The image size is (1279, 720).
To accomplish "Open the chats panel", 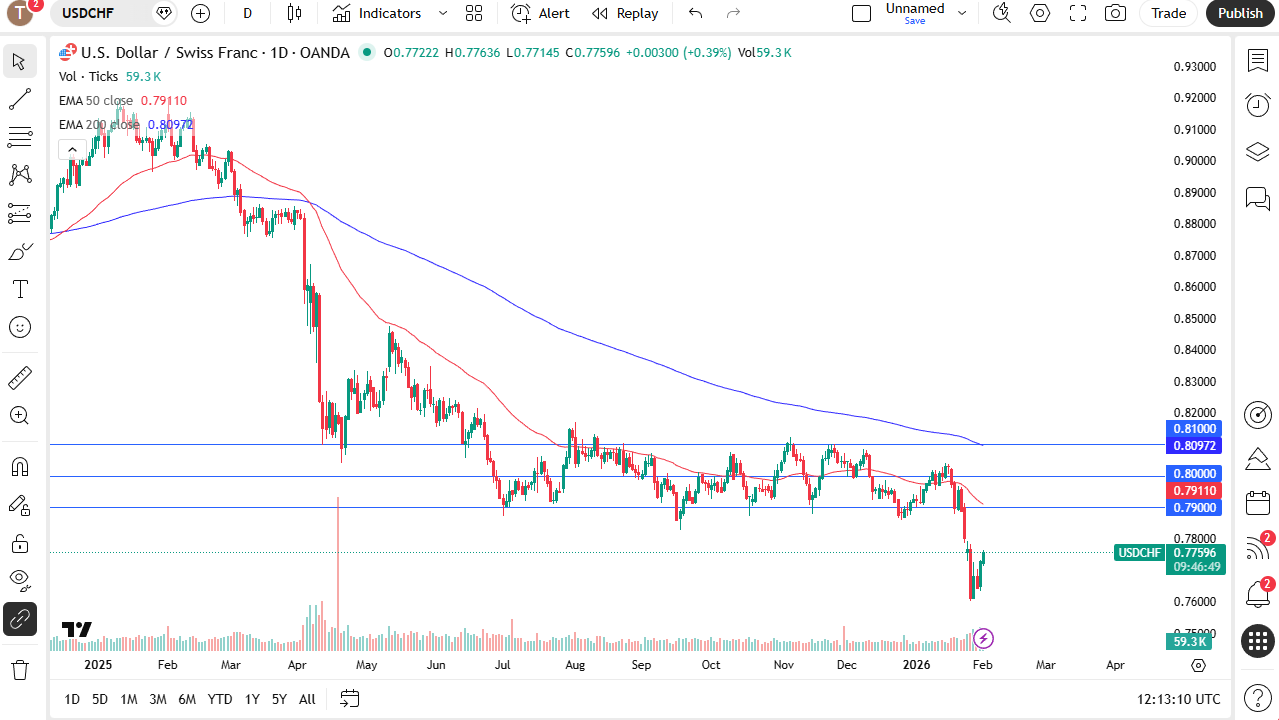I will coord(1258,198).
